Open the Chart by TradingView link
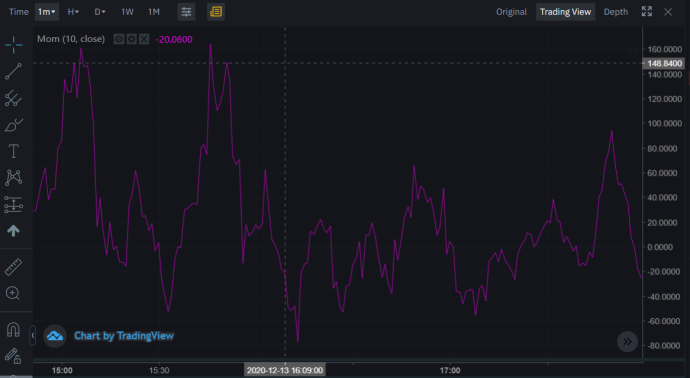Image resolution: width=690 pixels, height=378 pixels. [124, 336]
